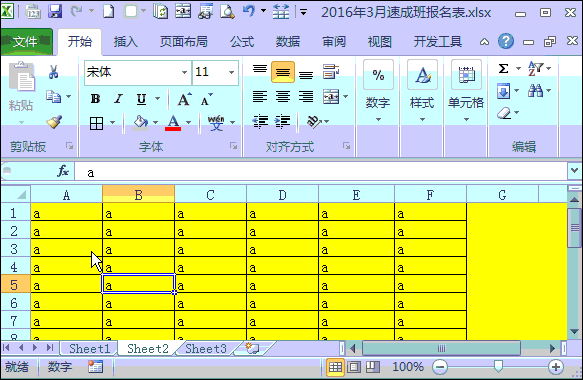The image size is (583, 380).
Task: Switch to Page Break Preview button
Action: tap(372, 367)
